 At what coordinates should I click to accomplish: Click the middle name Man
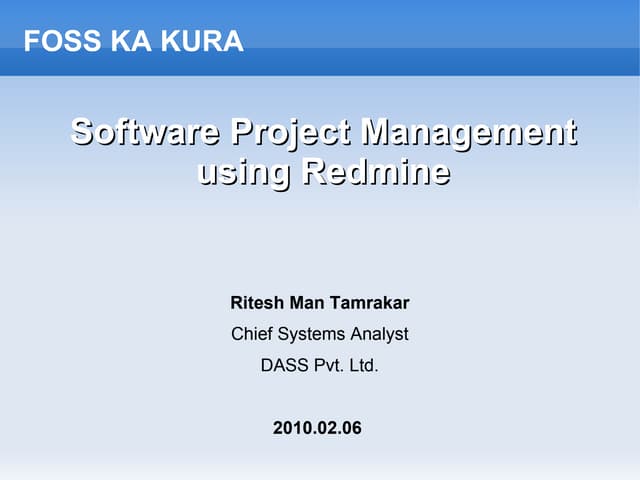tap(307, 303)
